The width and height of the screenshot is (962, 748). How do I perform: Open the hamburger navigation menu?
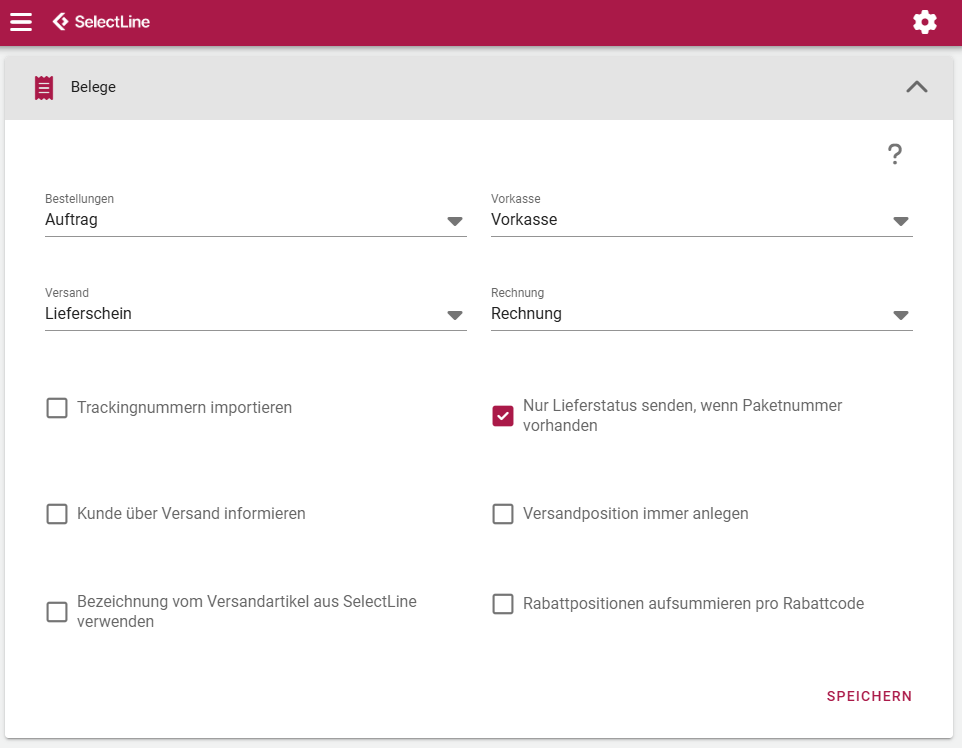click(21, 22)
